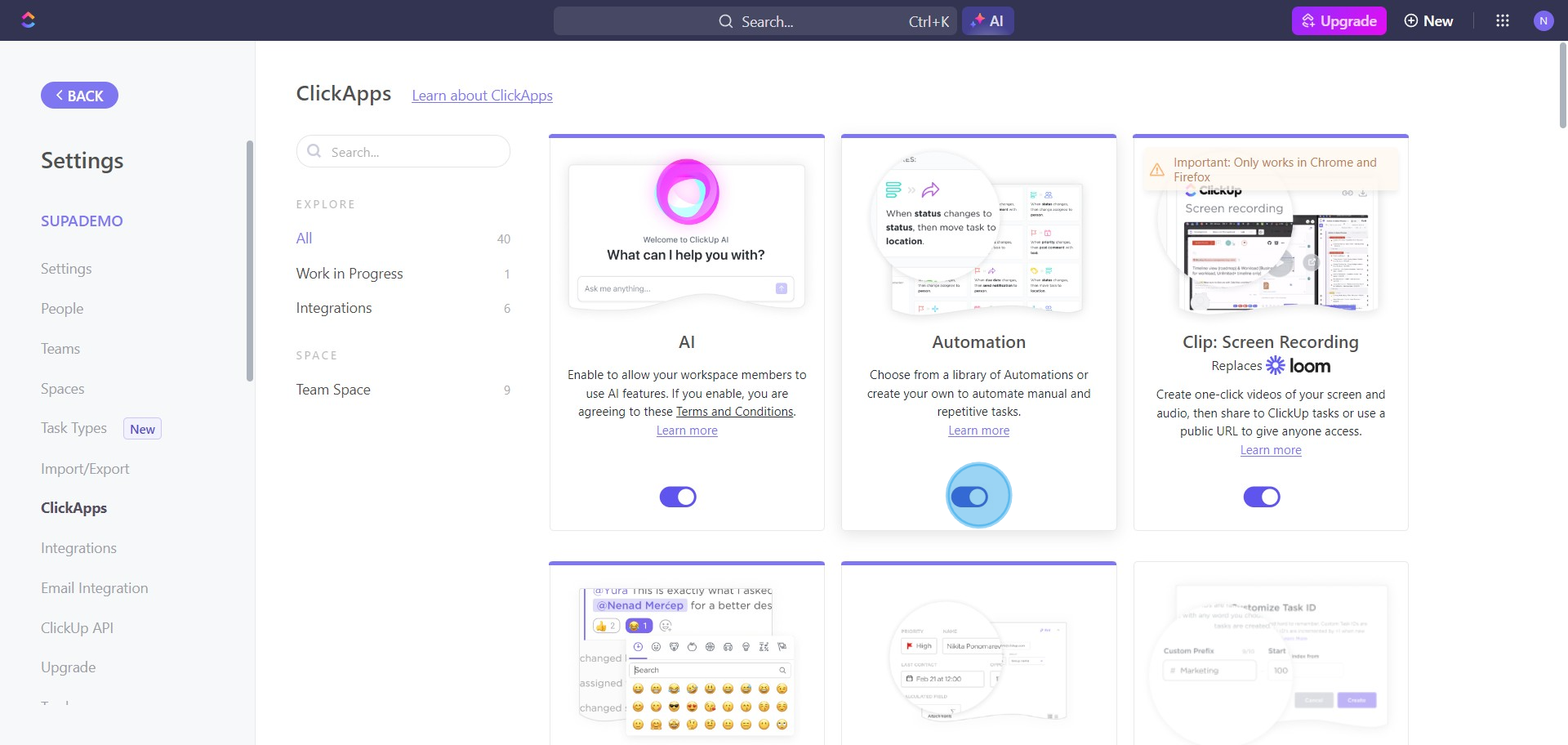Focus the ClickApps search field
The image size is (1568, 745).
click(403, 151)
